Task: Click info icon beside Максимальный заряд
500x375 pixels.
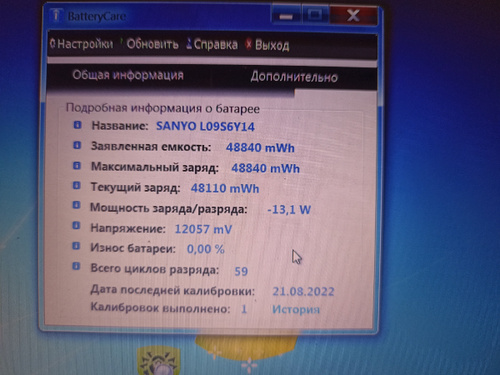Action: click(77, 166)
